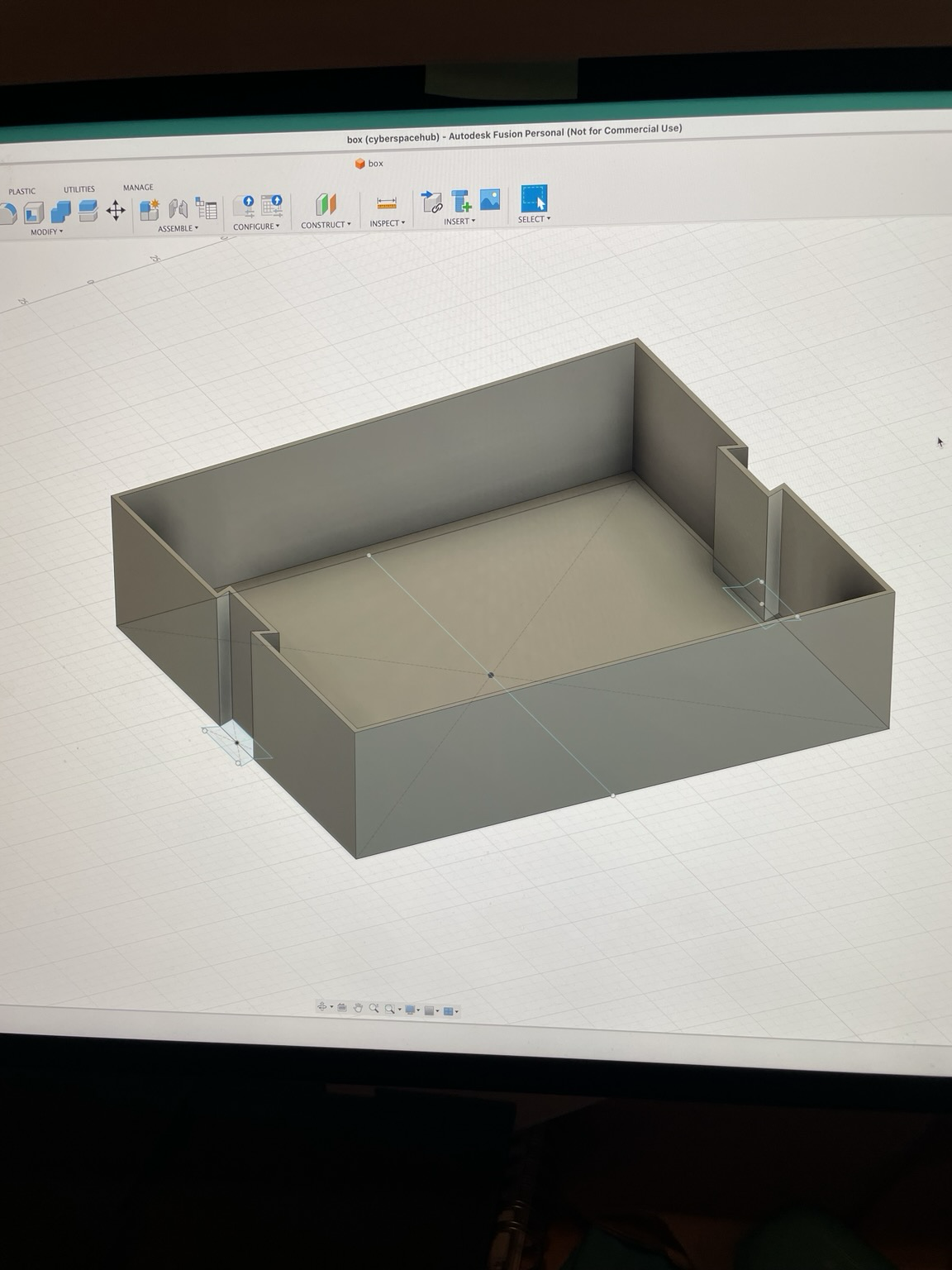Viewport: 952px width, 1270px height.
Task: Open Display Settings monitor icon
Action: (x=411, y=1010)
